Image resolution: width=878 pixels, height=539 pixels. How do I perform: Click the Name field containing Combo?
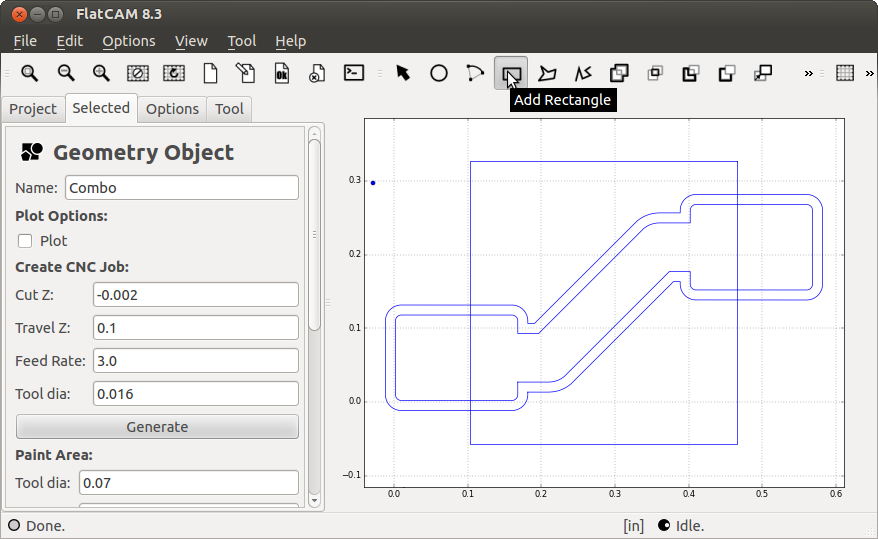point(182,188)
